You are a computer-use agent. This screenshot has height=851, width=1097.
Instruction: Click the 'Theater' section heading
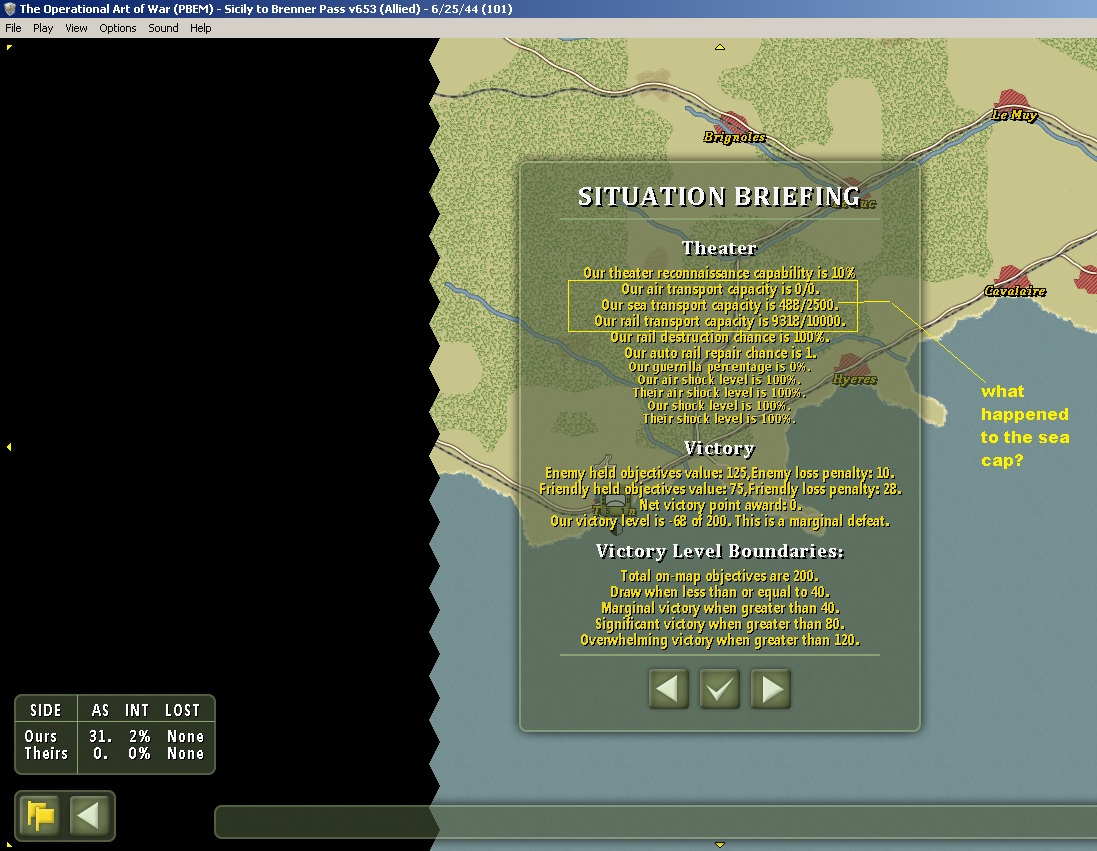(719, 248)
